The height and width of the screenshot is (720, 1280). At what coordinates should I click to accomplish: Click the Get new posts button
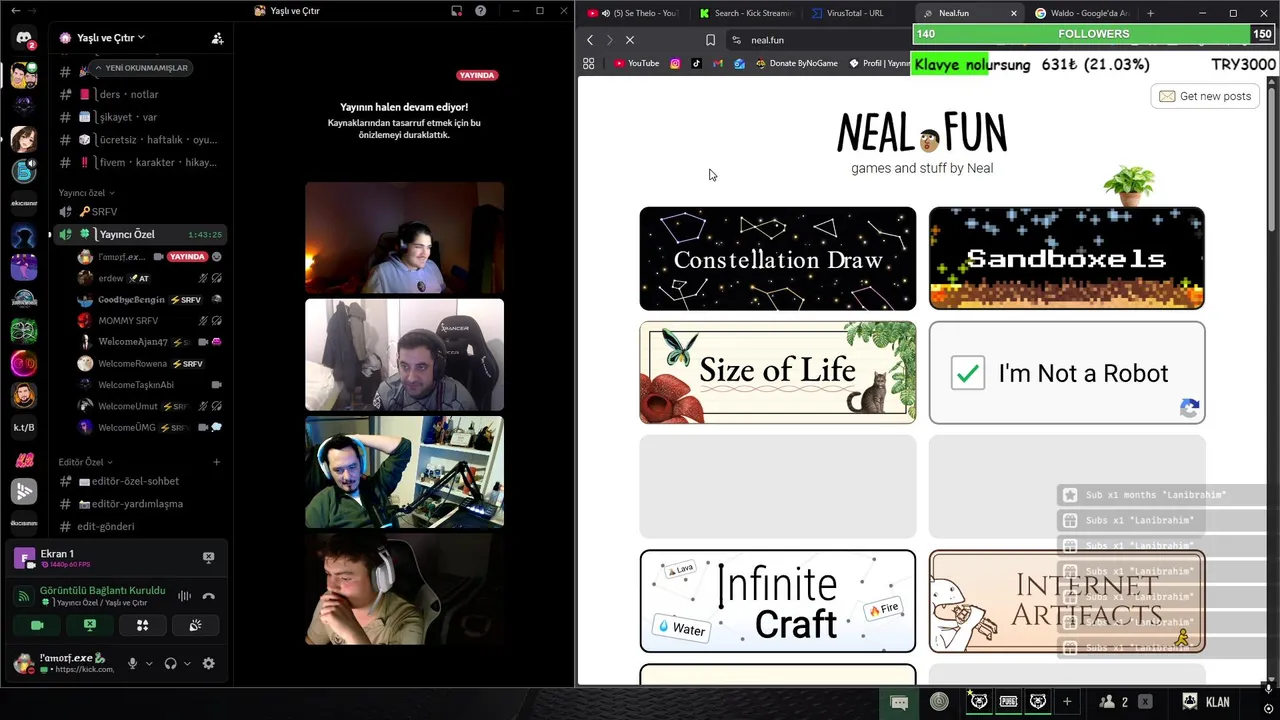(x=1205, y=96)
